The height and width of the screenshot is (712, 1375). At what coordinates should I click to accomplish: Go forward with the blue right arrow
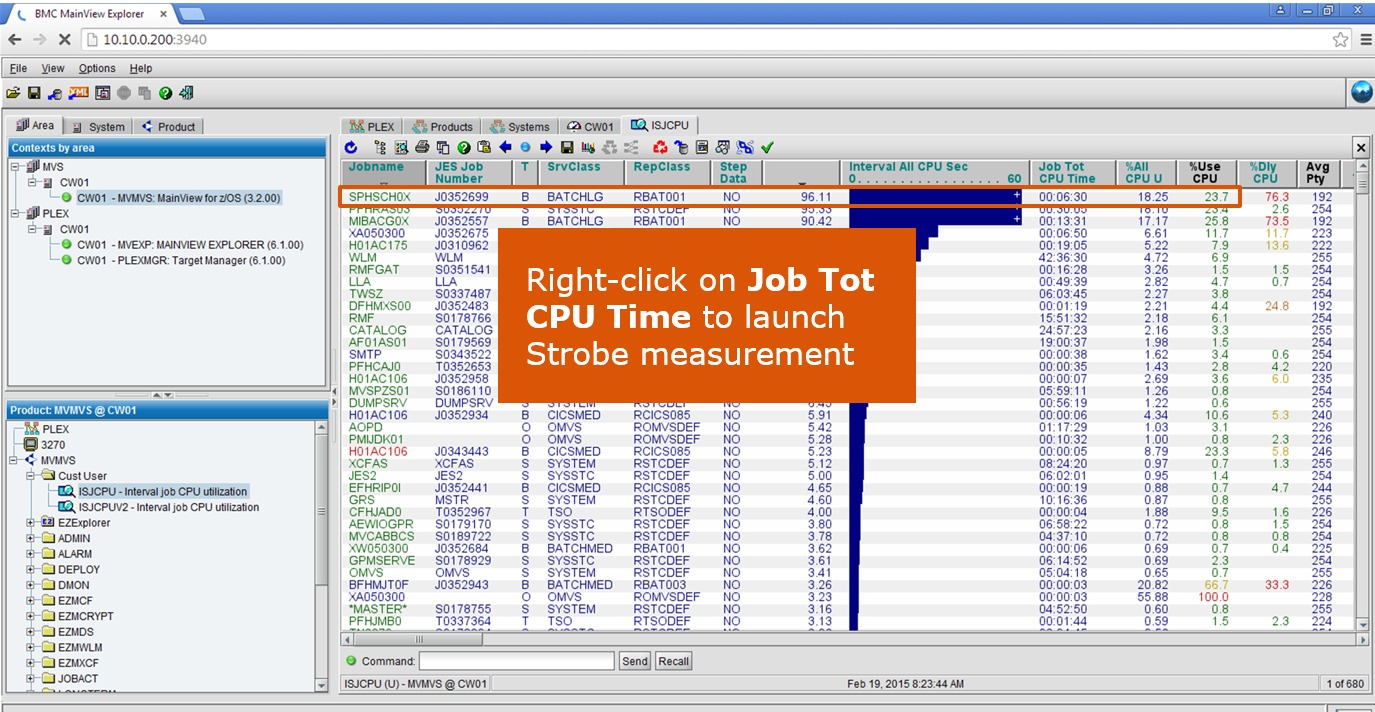pos(546,147)
